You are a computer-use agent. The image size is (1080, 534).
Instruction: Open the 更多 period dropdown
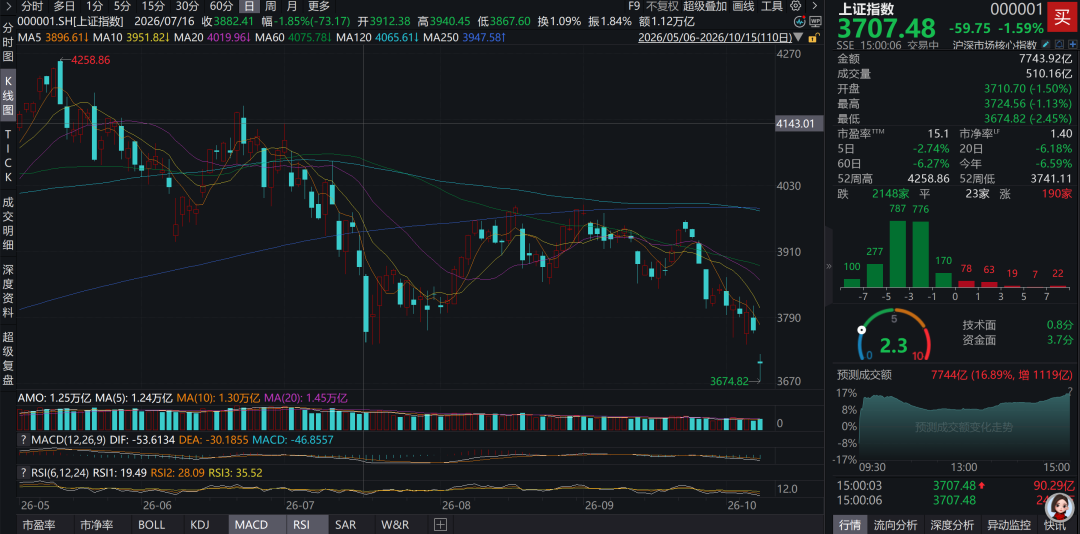(319, 6)
